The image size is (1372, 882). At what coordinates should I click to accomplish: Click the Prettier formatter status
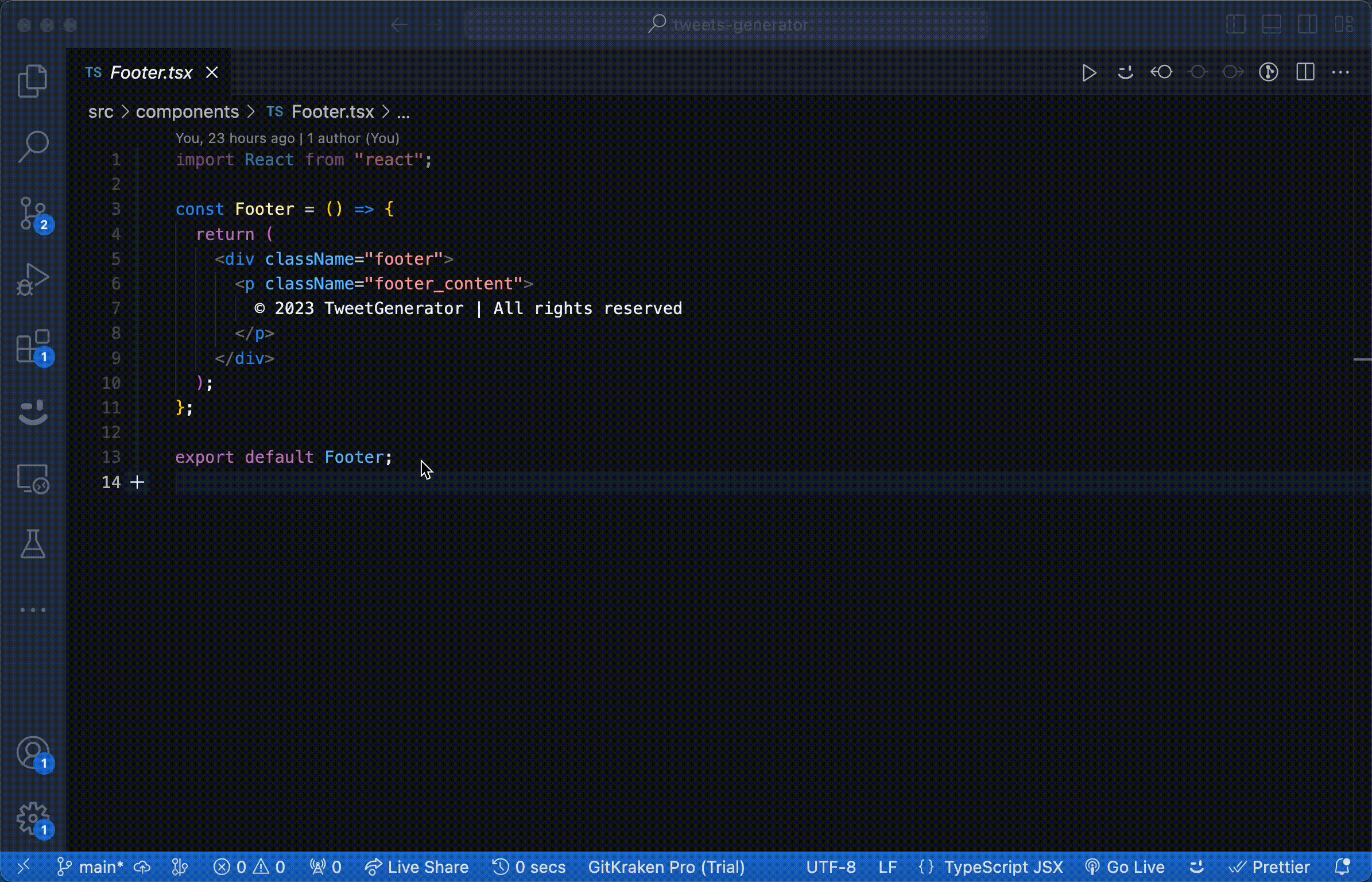[x=1269, y=866]
